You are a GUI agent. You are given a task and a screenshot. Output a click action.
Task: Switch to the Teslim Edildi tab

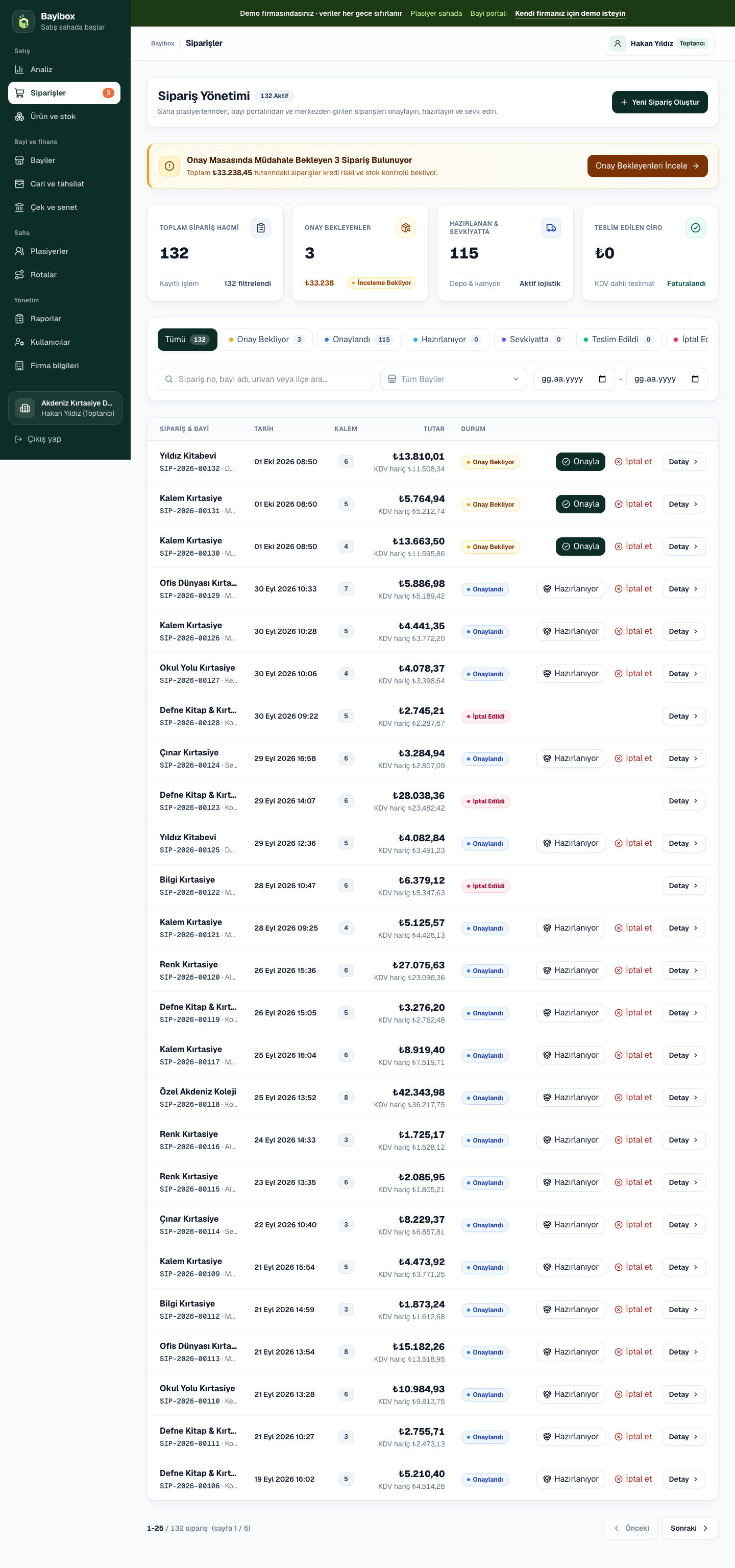coord(619,339)
